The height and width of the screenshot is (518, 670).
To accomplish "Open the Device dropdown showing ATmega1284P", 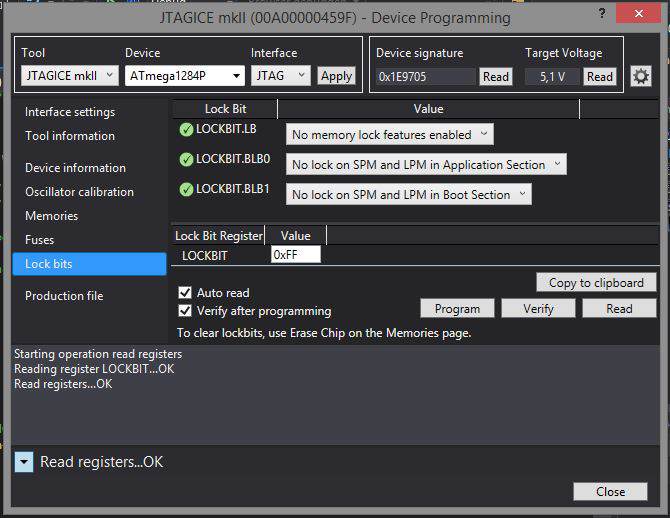I will [x=185, y=76].
